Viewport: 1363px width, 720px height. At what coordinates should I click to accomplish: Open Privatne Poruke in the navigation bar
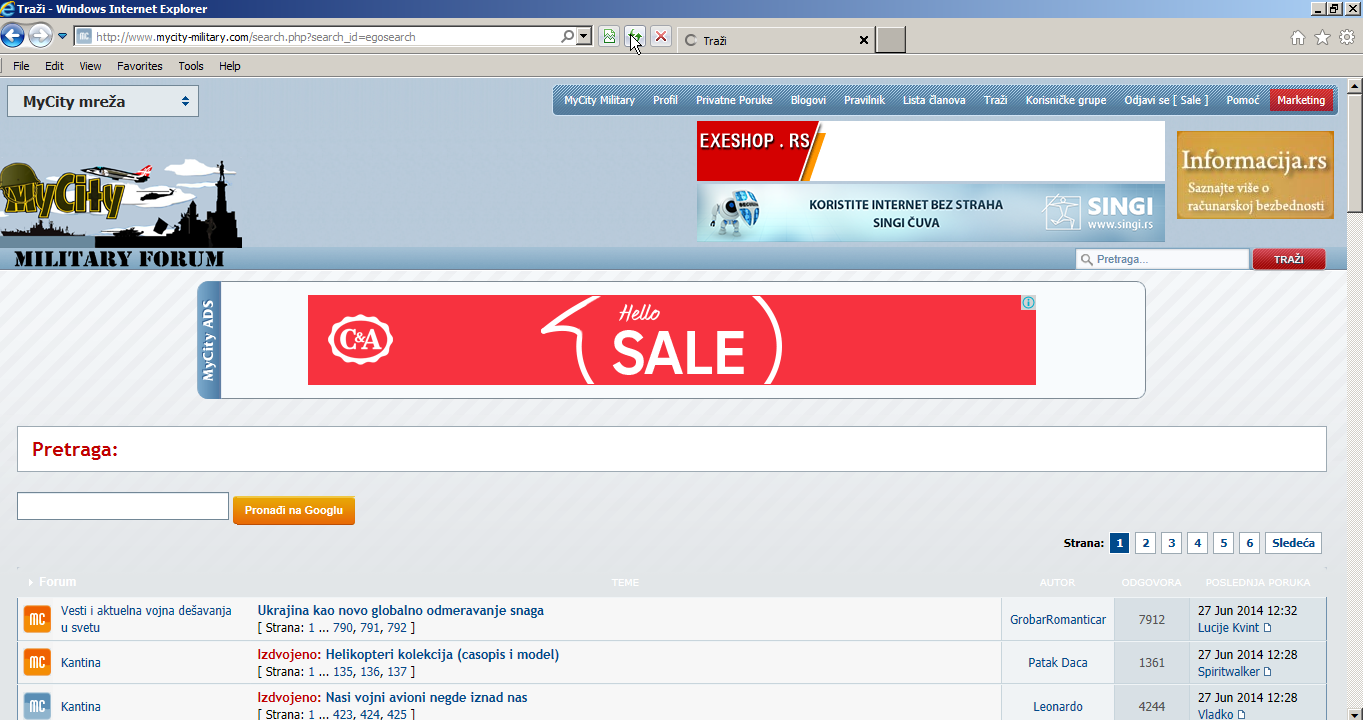click(x=734, y=100)
